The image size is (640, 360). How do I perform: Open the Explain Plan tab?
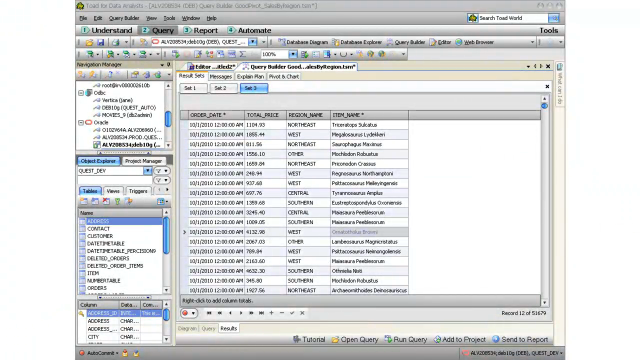(250, 76)
